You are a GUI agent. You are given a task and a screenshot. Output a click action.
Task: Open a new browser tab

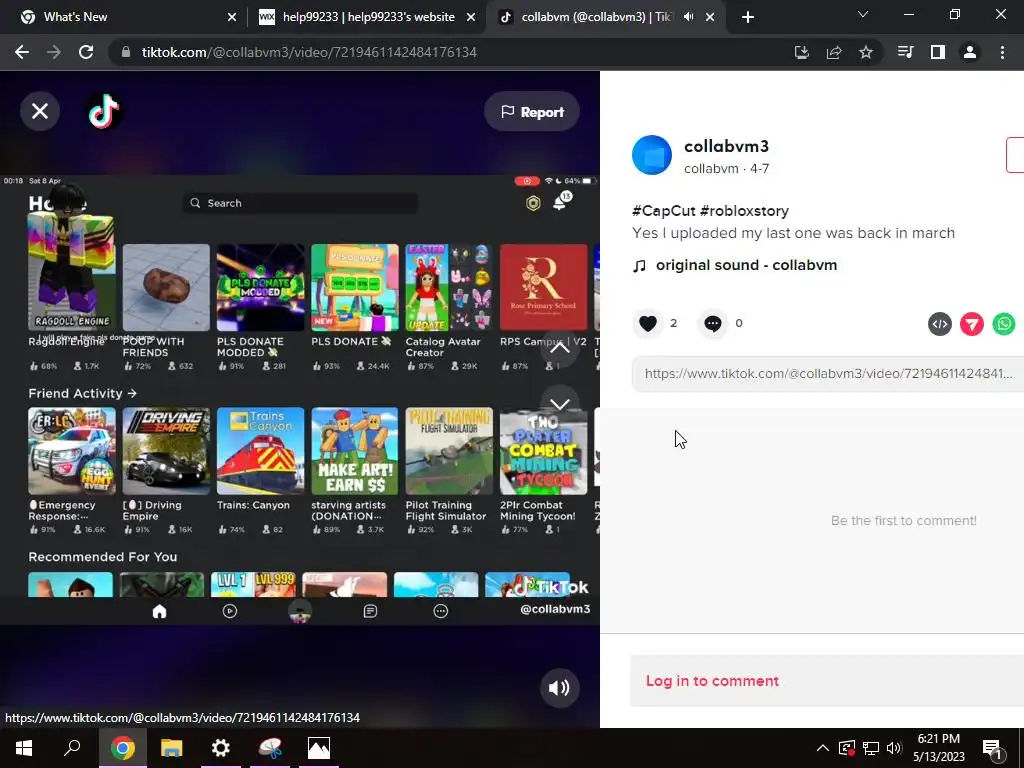pos(748,17)
